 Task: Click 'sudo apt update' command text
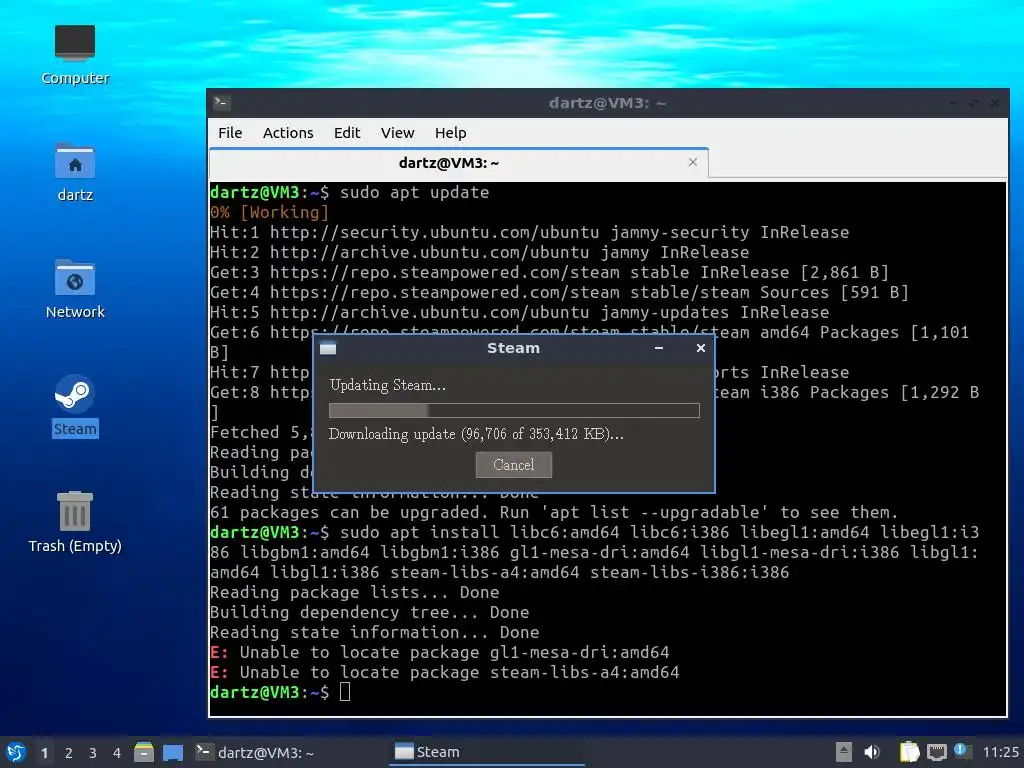[414, 193]
